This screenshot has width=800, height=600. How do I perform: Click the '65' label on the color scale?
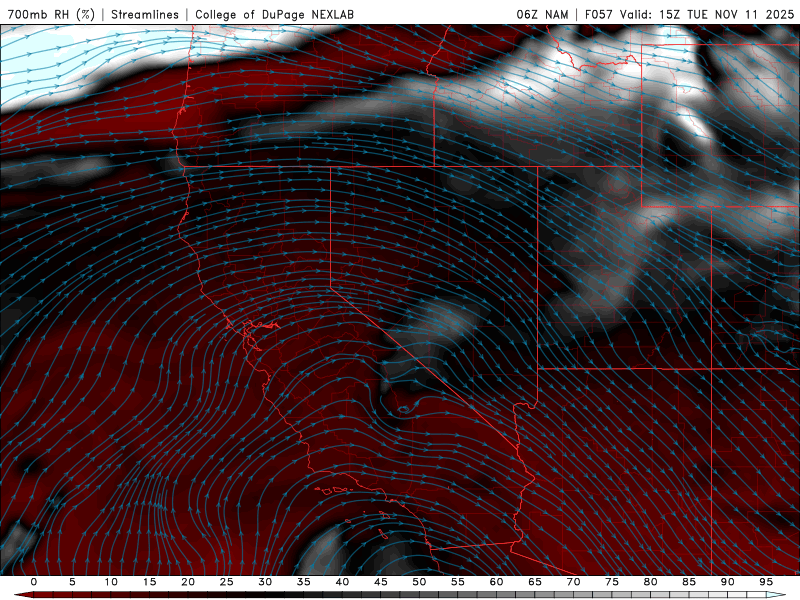[x=535, y=582]
